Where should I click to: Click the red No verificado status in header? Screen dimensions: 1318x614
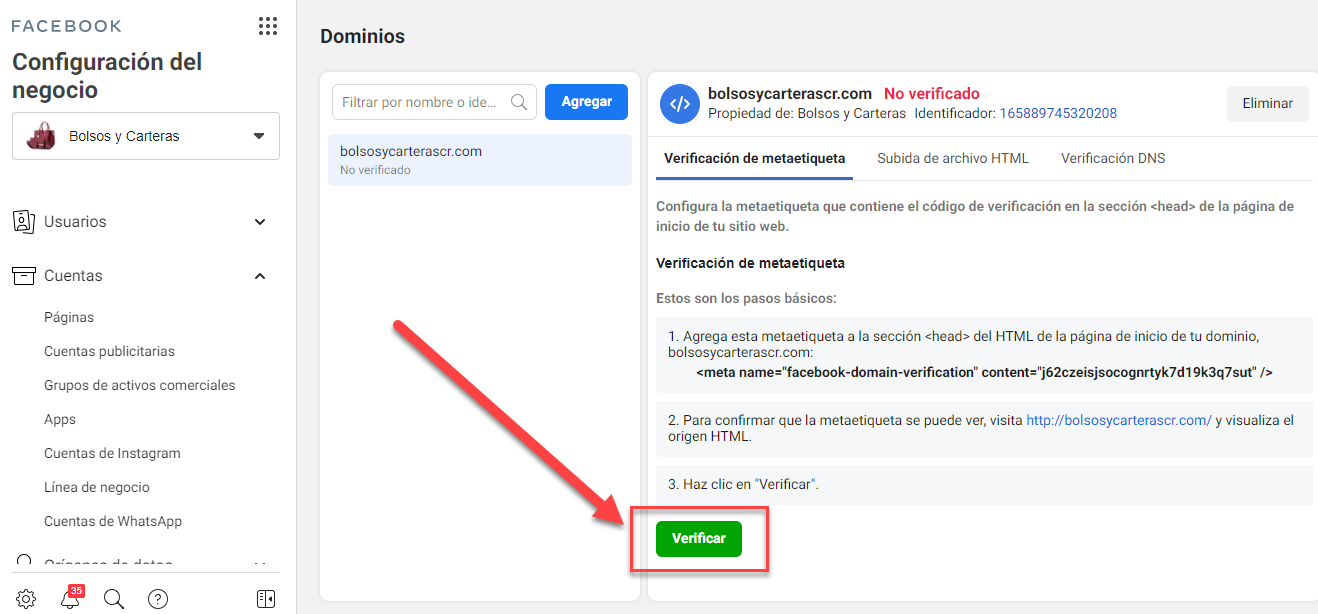coord(932,94)
